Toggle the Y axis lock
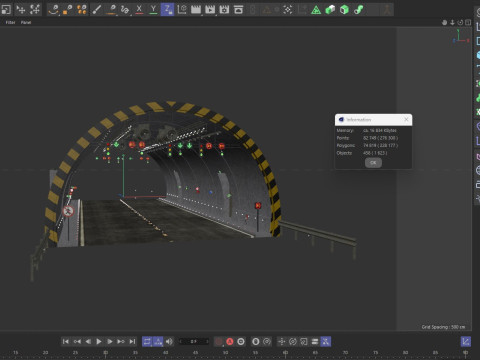The image size is (480, 360). click(153, 9)
